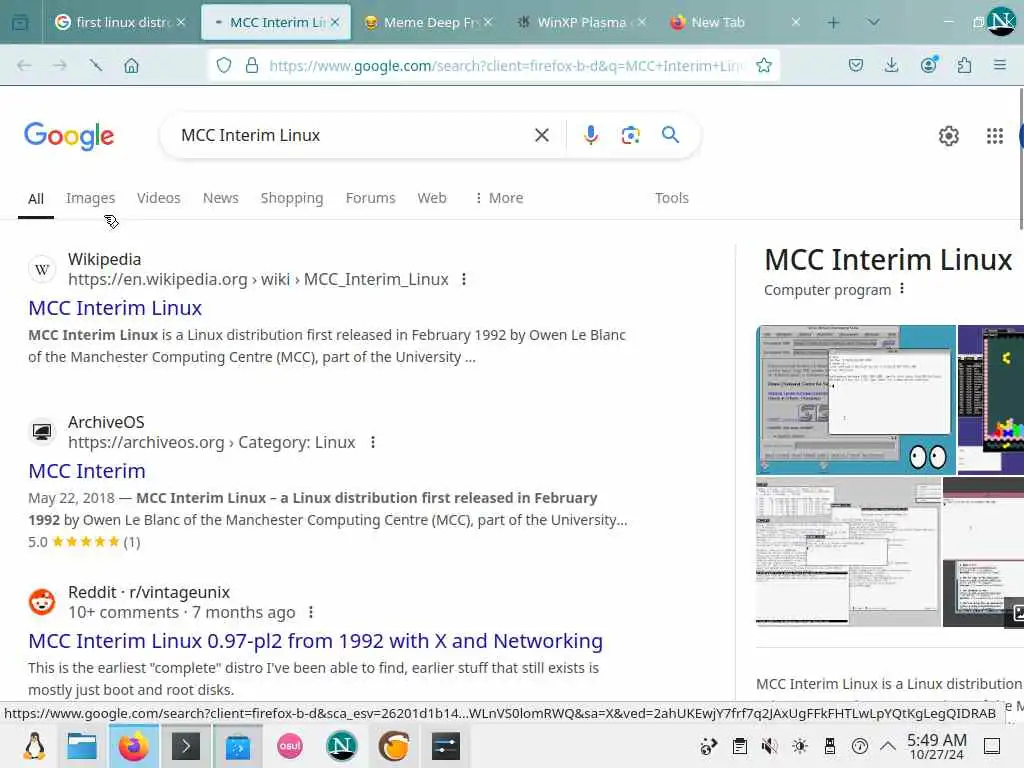This screenshot has height=768, width=1024.
Task: Open tracking protection shield info
Action: [x=224, y=65]
